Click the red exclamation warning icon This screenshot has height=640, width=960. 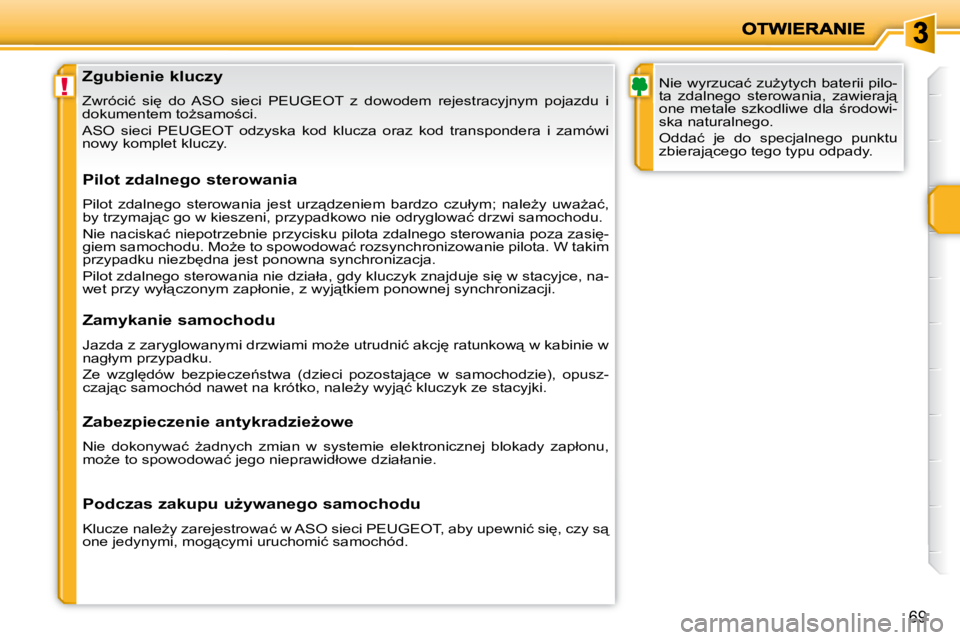pos(64,86)
